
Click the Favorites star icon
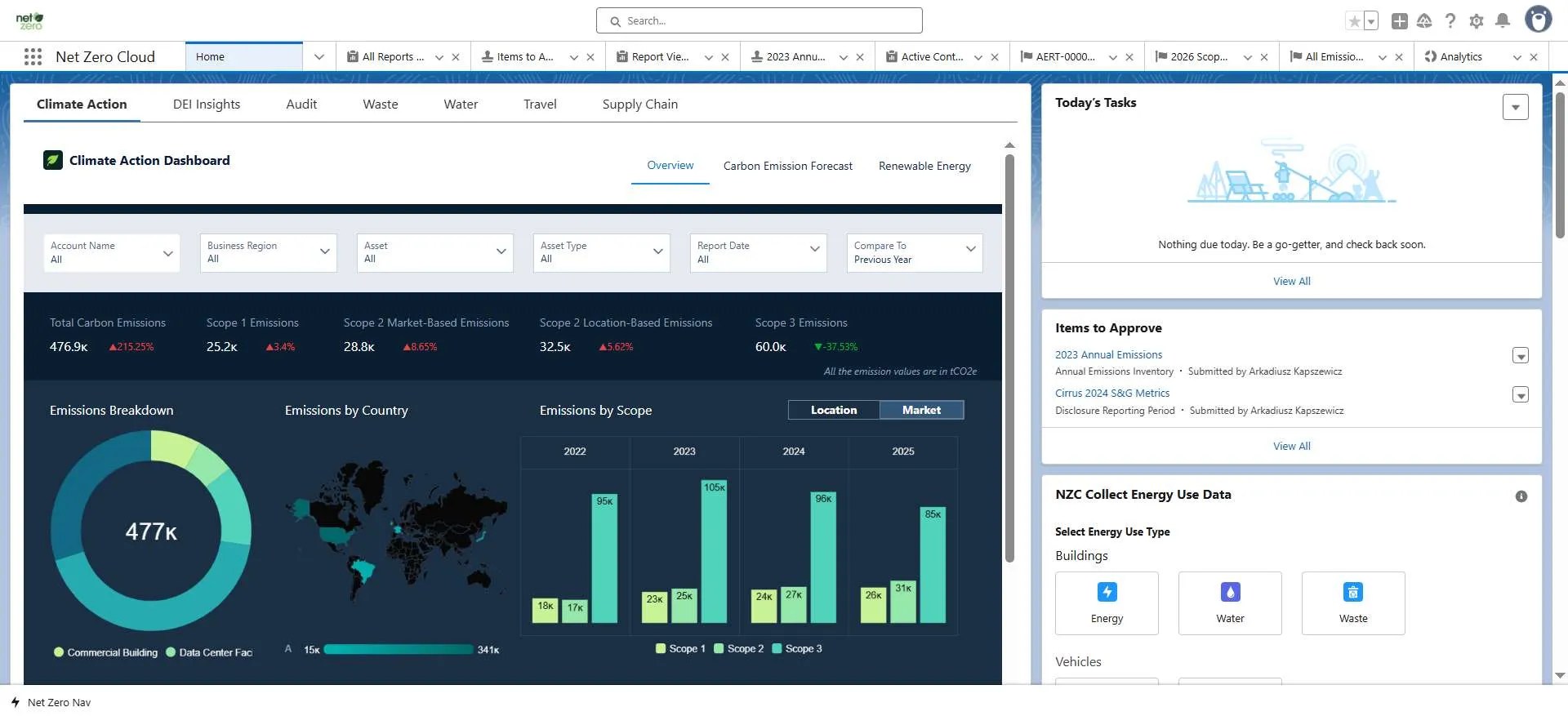click(x=1355, y=21)
